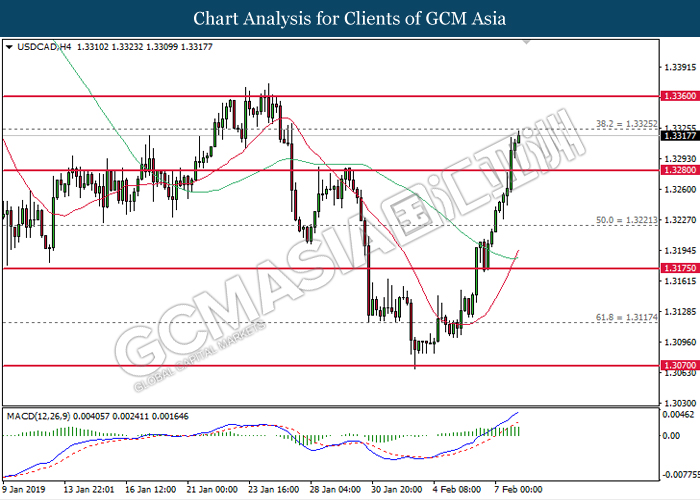Click the 9 Jan 2019 date label
This screenshot has height=500, width=700.
24,489
